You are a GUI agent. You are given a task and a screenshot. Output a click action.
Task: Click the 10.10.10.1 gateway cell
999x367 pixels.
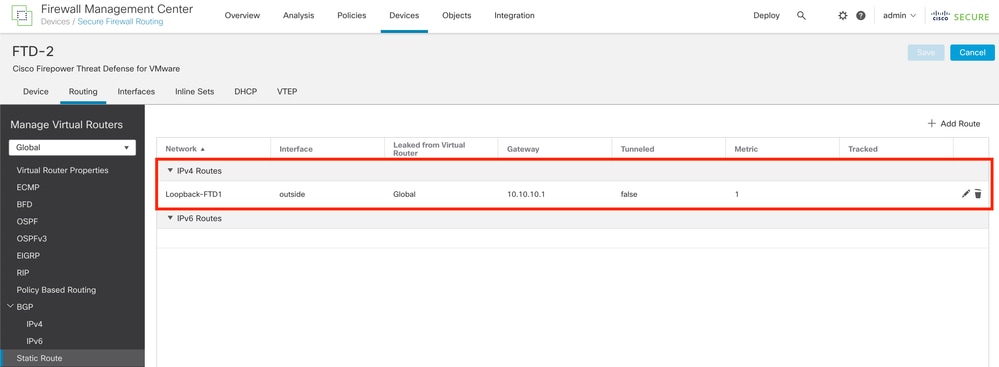pyautogui.click(x=526, y=194)
